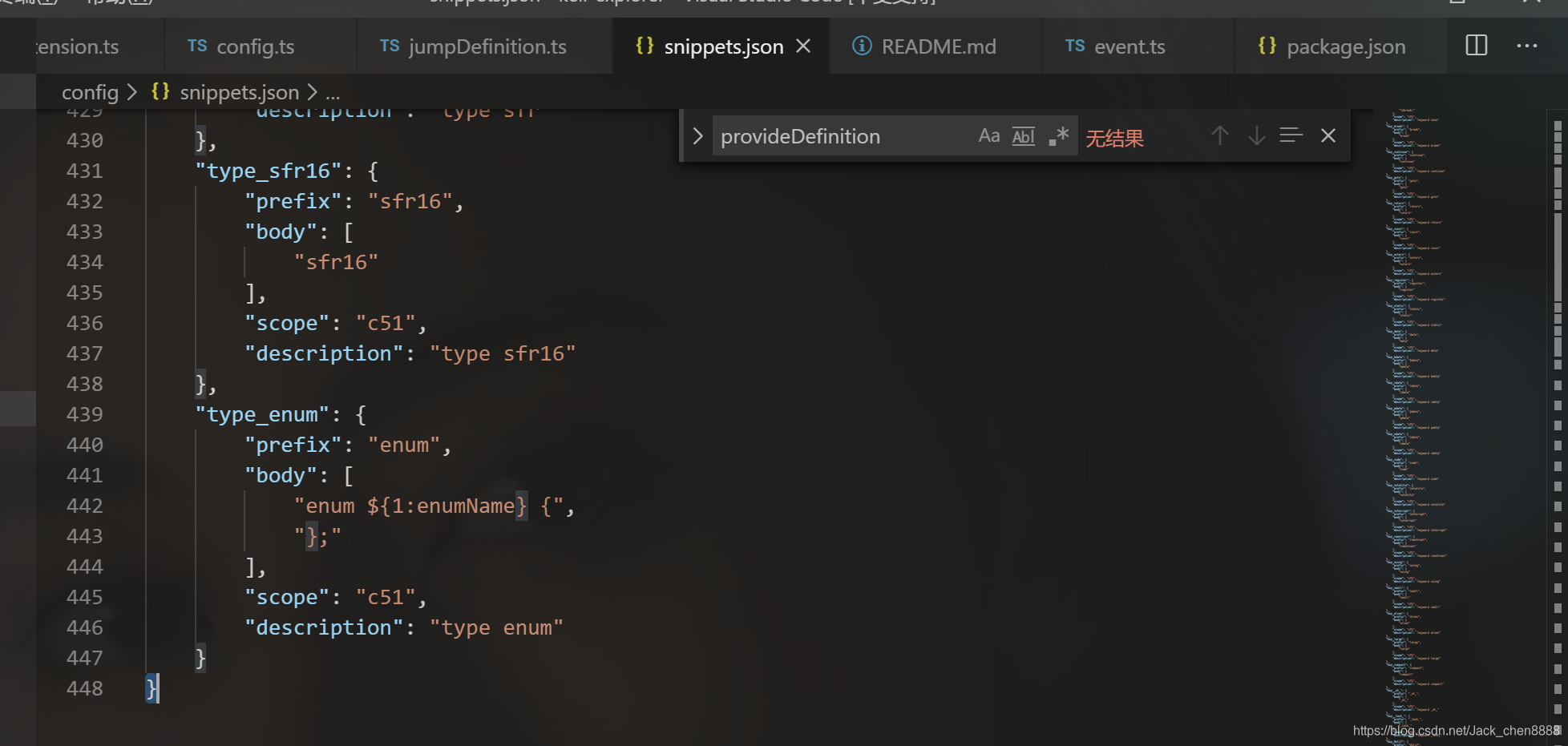Close the snippets.json tab
1568x746 pixels.
pyautogui.click(x=803, y=46)
